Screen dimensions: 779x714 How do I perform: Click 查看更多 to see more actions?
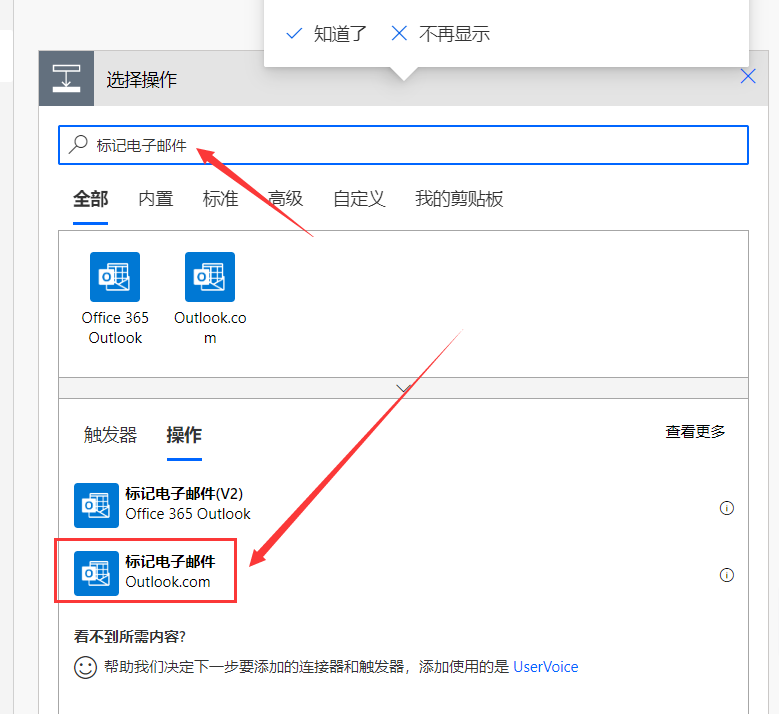(695, 432)
